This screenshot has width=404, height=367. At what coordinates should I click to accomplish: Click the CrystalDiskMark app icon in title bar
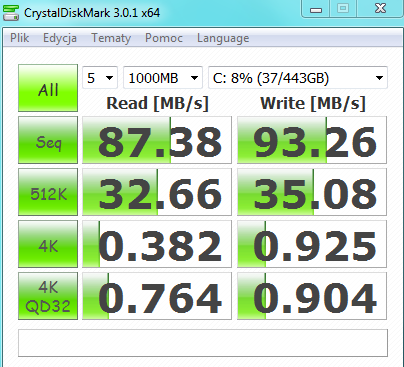pos(11,13)
